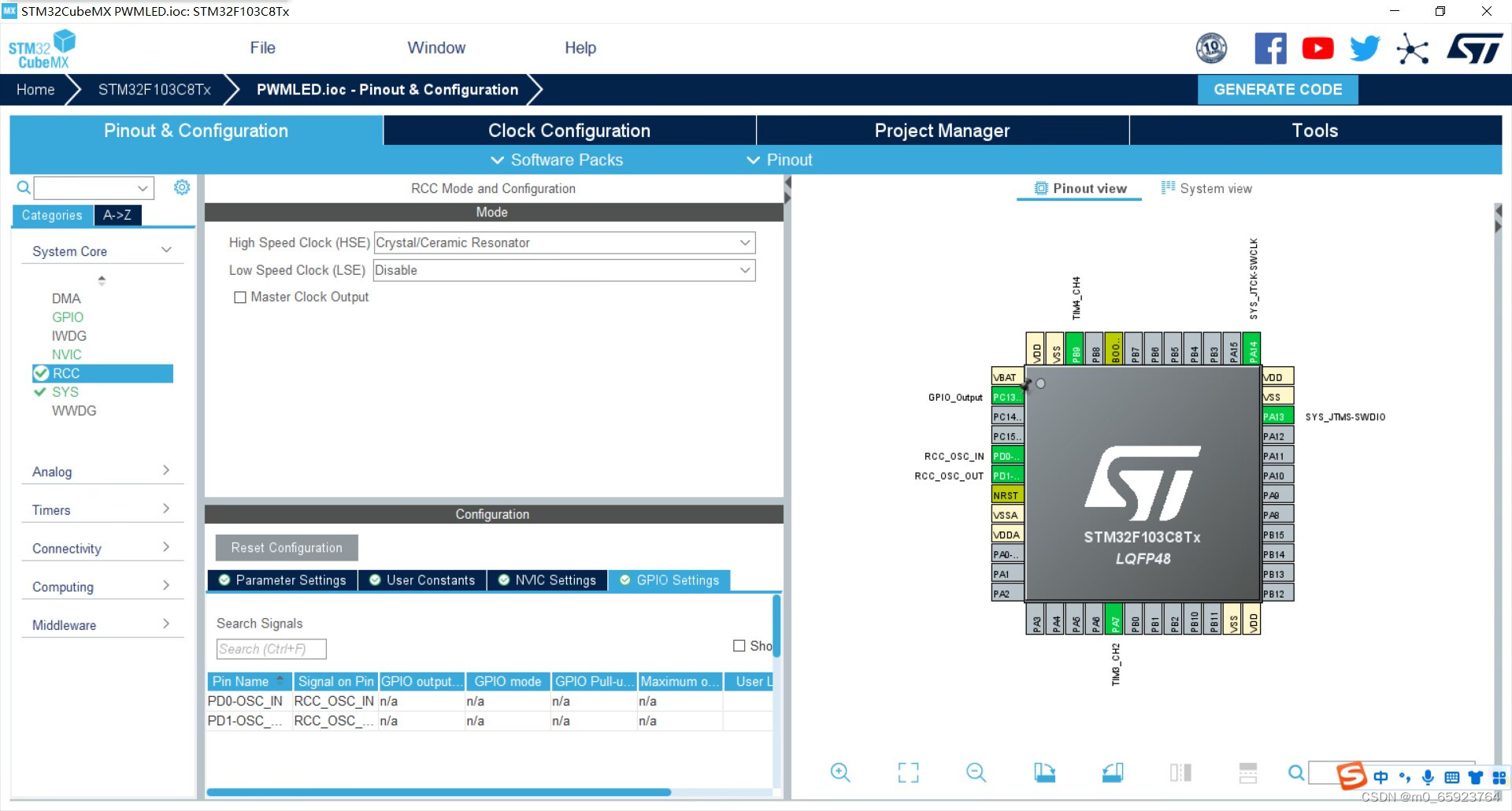Toggle the Show checkbox near Search Signals
The height and width of the screenshot is (811, 1512).
(x=739, y=646)
